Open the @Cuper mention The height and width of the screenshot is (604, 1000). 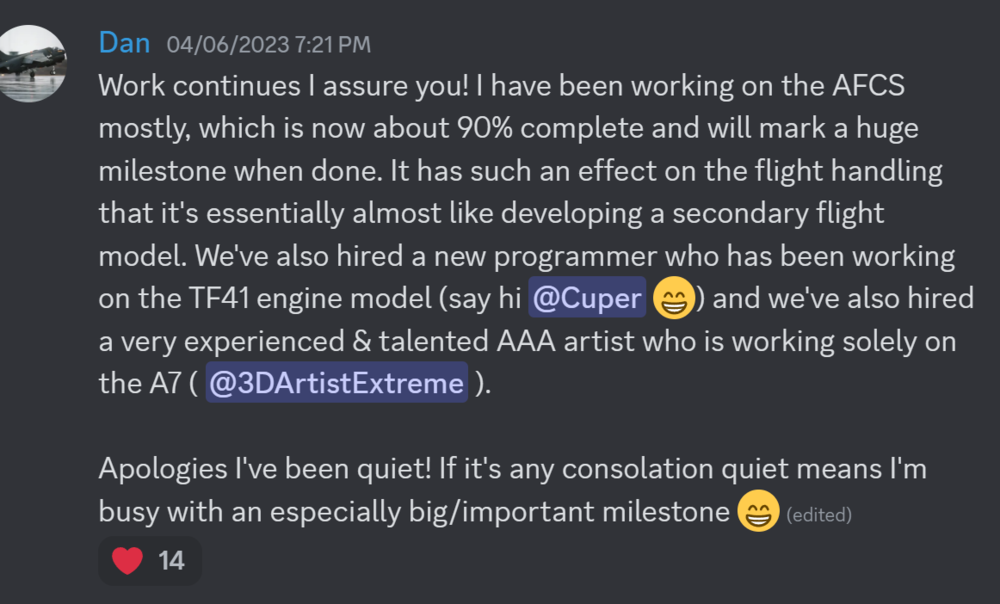[585, 298]
